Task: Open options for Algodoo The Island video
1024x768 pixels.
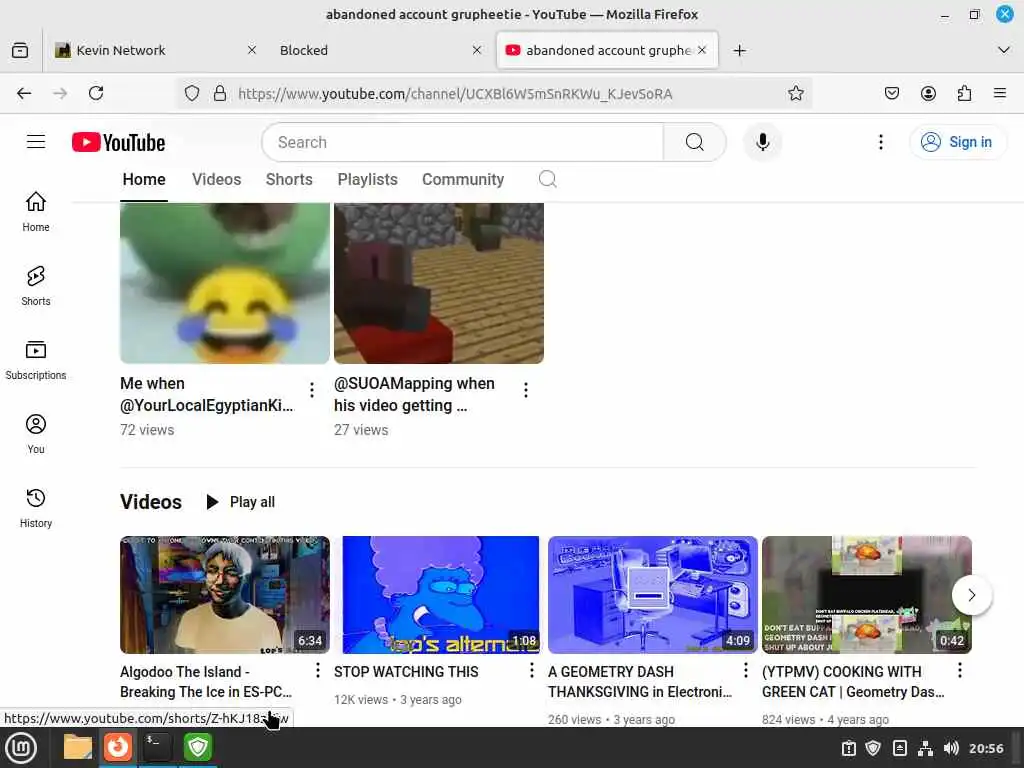Action: pyautogui.click(x=317, y=670)
